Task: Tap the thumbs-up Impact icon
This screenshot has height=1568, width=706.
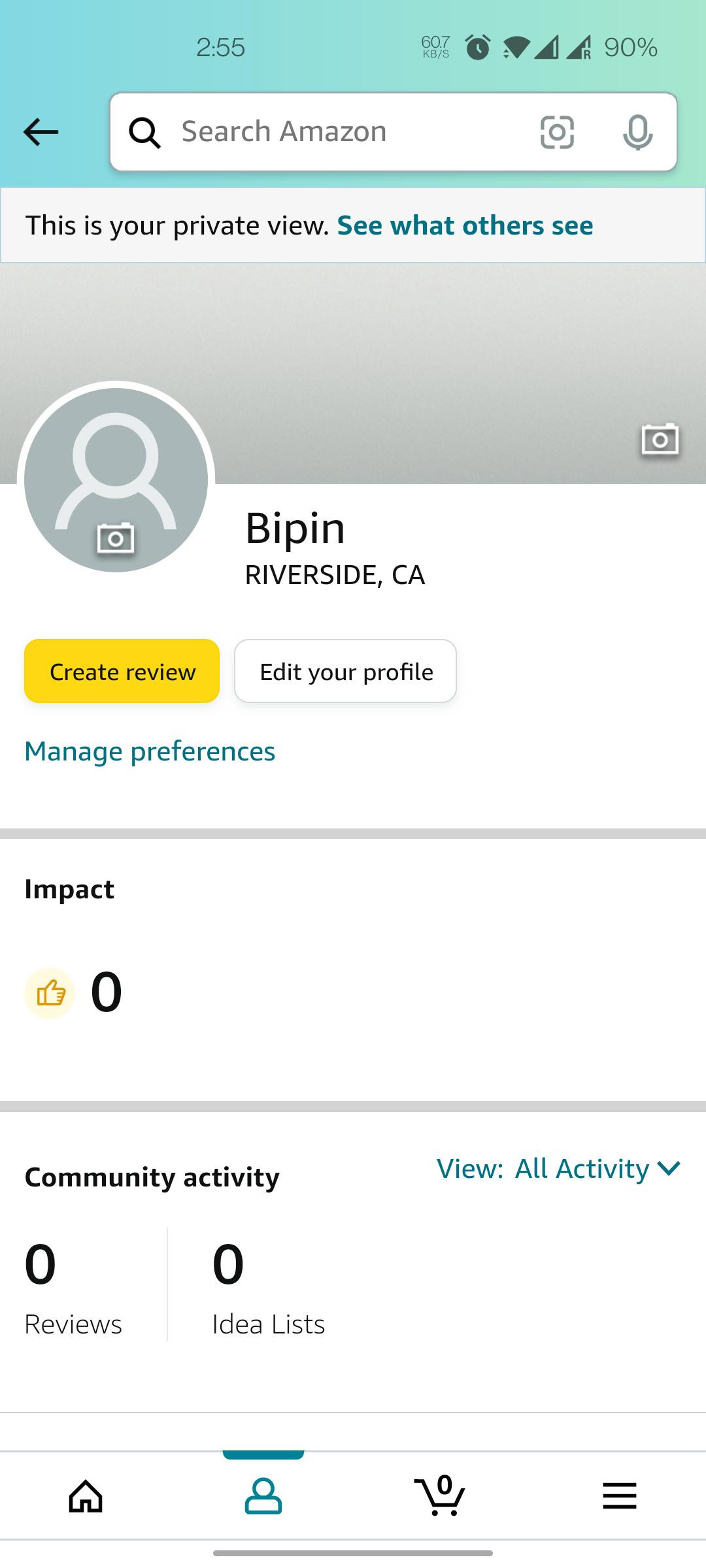Action: click(50, 993)
